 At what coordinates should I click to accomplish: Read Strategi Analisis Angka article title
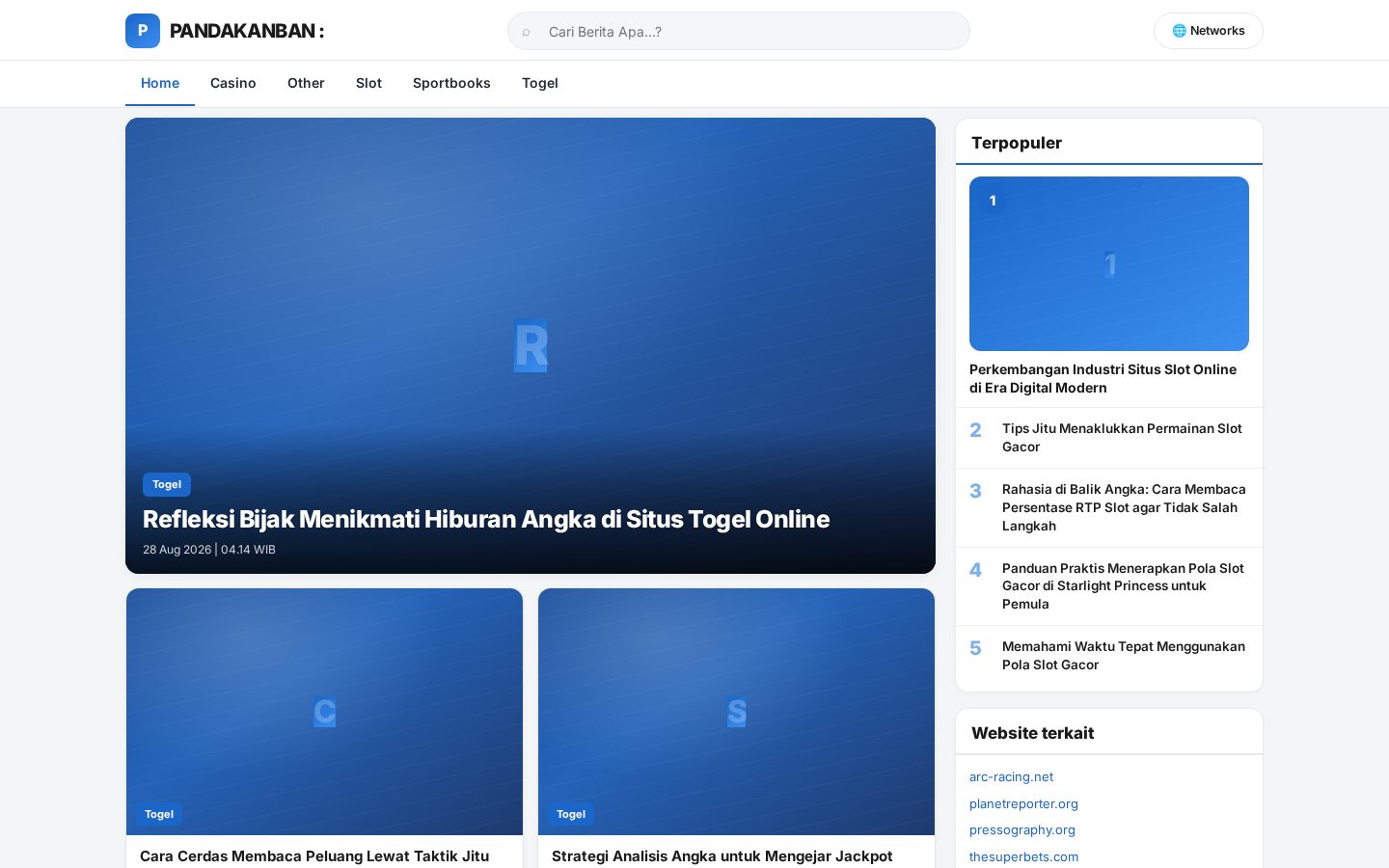coord(722,856)
